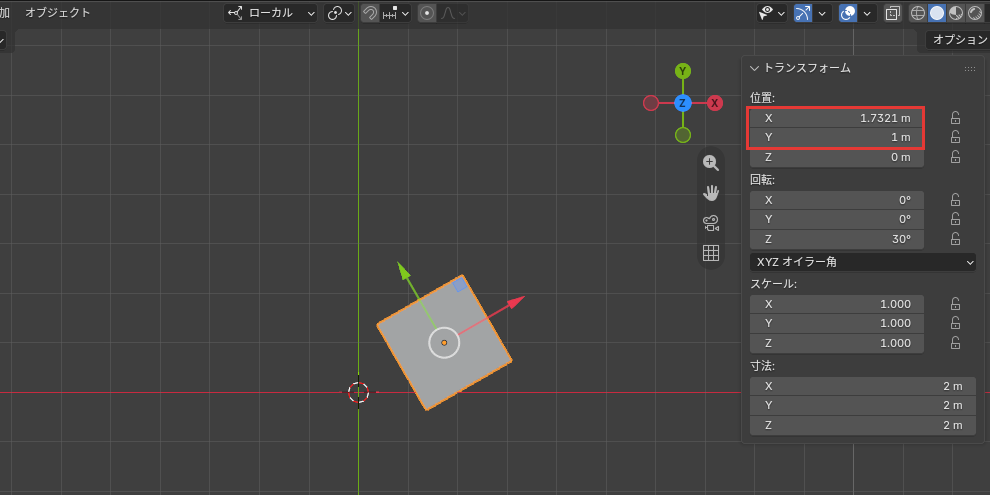Collapse the トランスフォーム panel
This screenshot has width=990, height=495.
[754, 68]
